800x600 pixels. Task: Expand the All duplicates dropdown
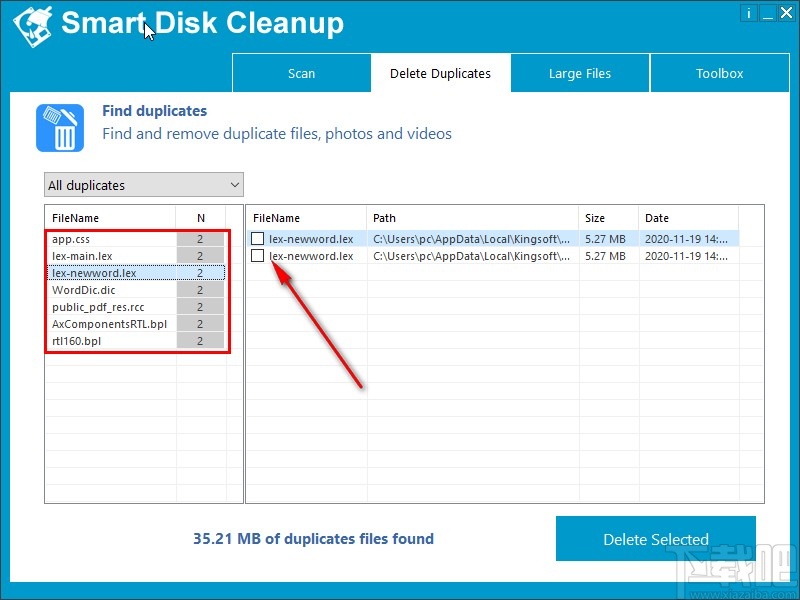(144, 185)
